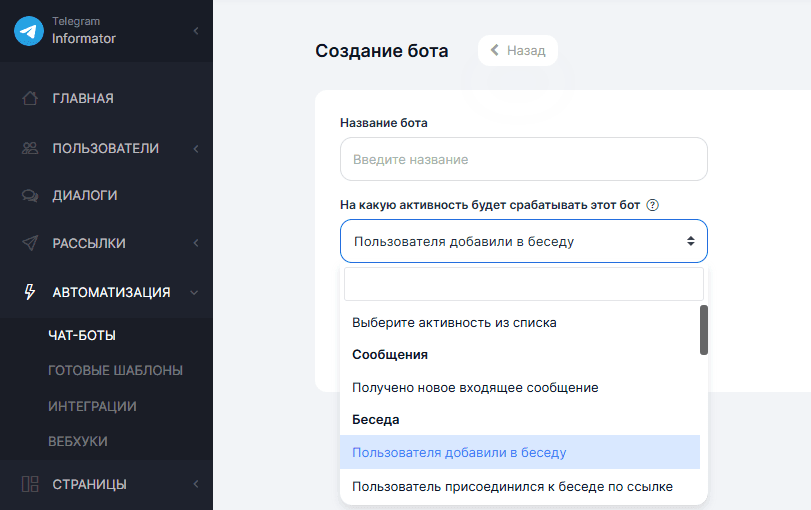
Task: Open the ВЕБХУКИ submenu item
Action: (78, 441)
